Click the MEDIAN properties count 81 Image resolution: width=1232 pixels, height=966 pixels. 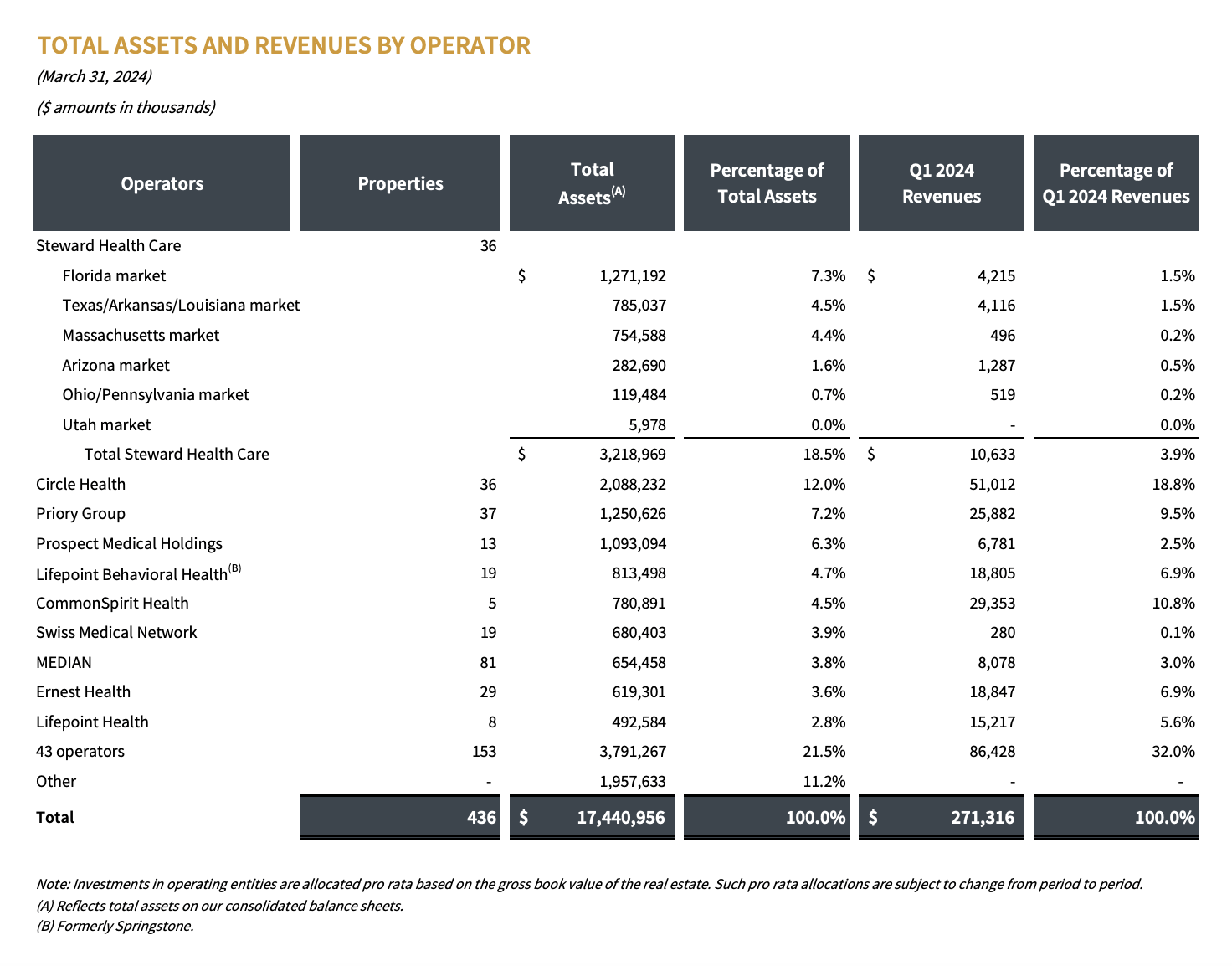(487, 663)
